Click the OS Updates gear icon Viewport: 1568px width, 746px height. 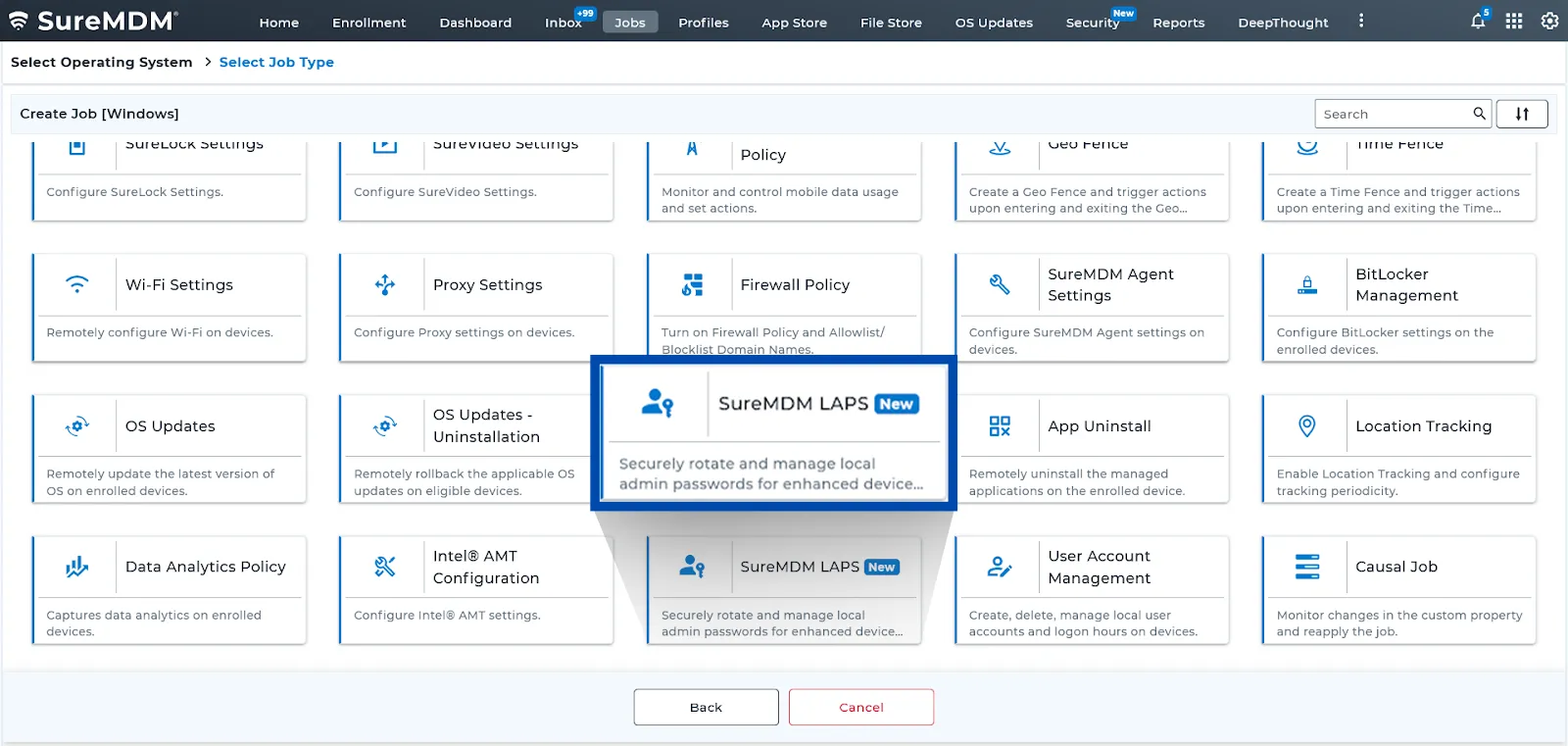(76, 425)
